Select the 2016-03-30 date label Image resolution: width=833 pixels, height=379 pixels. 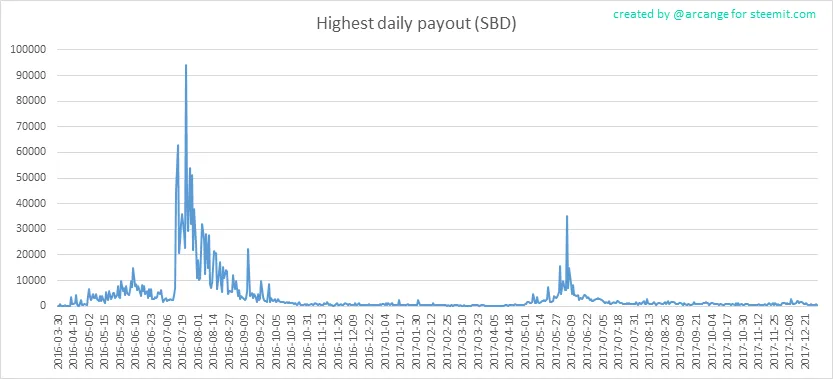(x=58, y=341)
